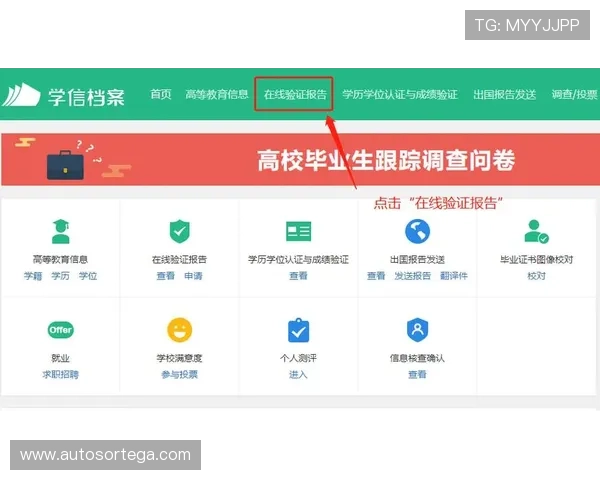
Task: Open 高等教育信息 in the top navigation
Action: point(217,94)
